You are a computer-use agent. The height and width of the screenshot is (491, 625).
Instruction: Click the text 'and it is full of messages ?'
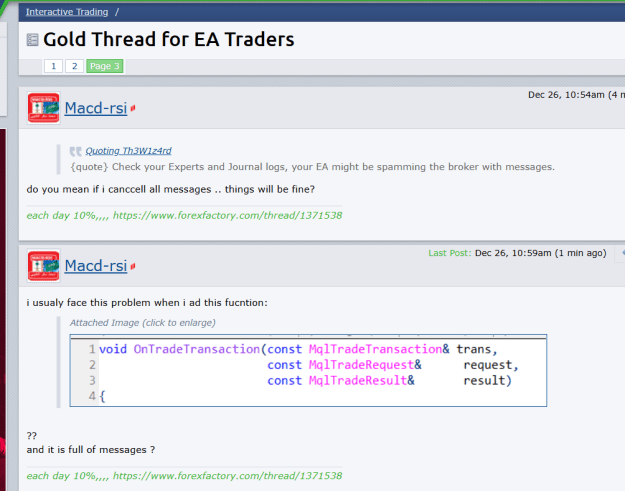[91, 450]
